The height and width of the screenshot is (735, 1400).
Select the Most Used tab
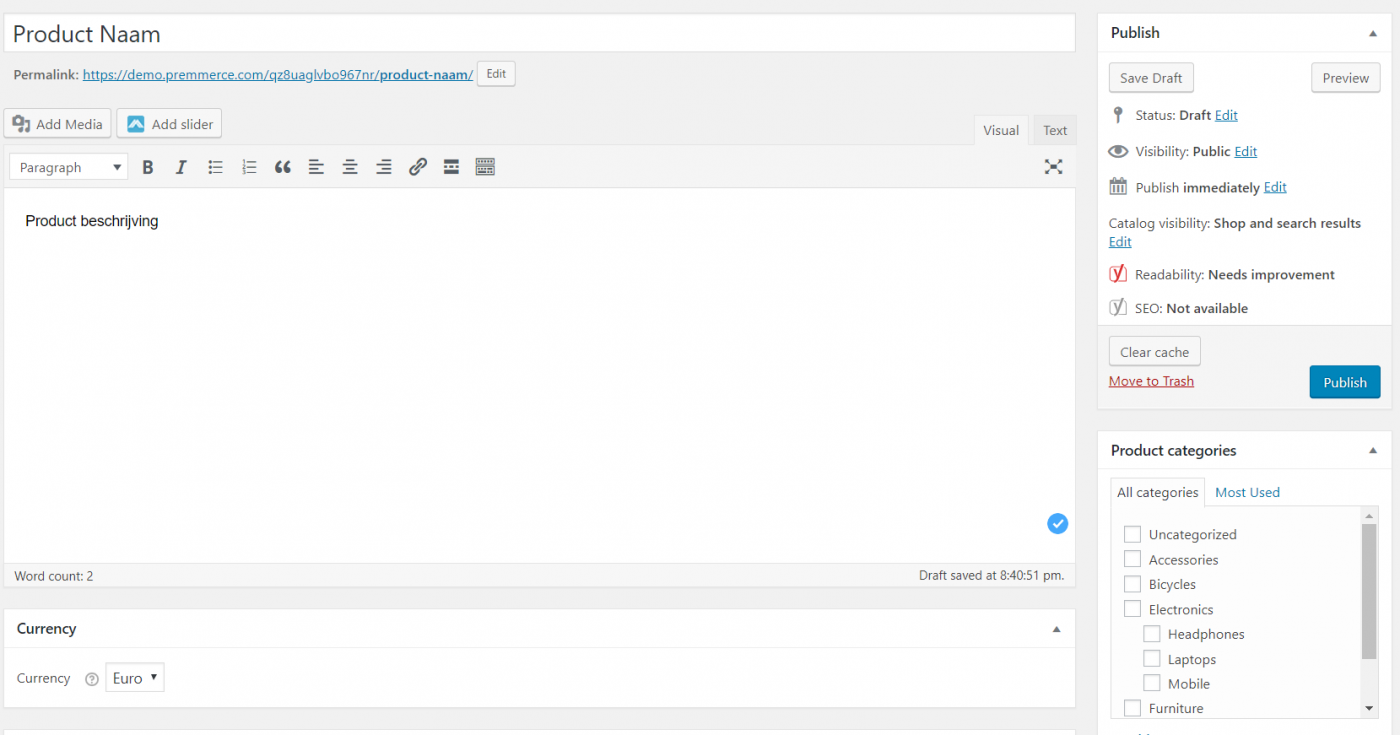[x=1247, y=492]
